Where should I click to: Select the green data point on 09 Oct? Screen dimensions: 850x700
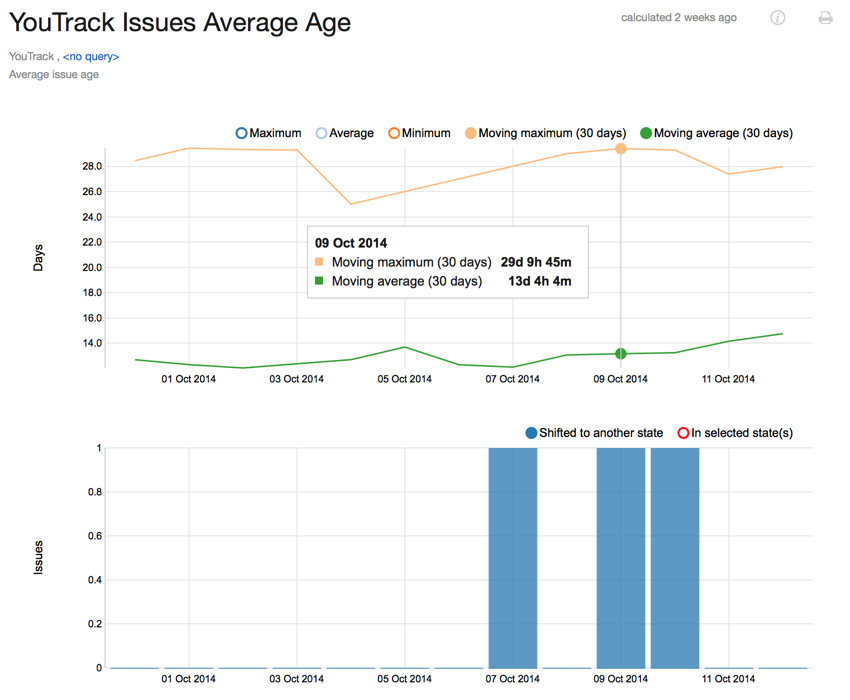(x=621, y=353)
